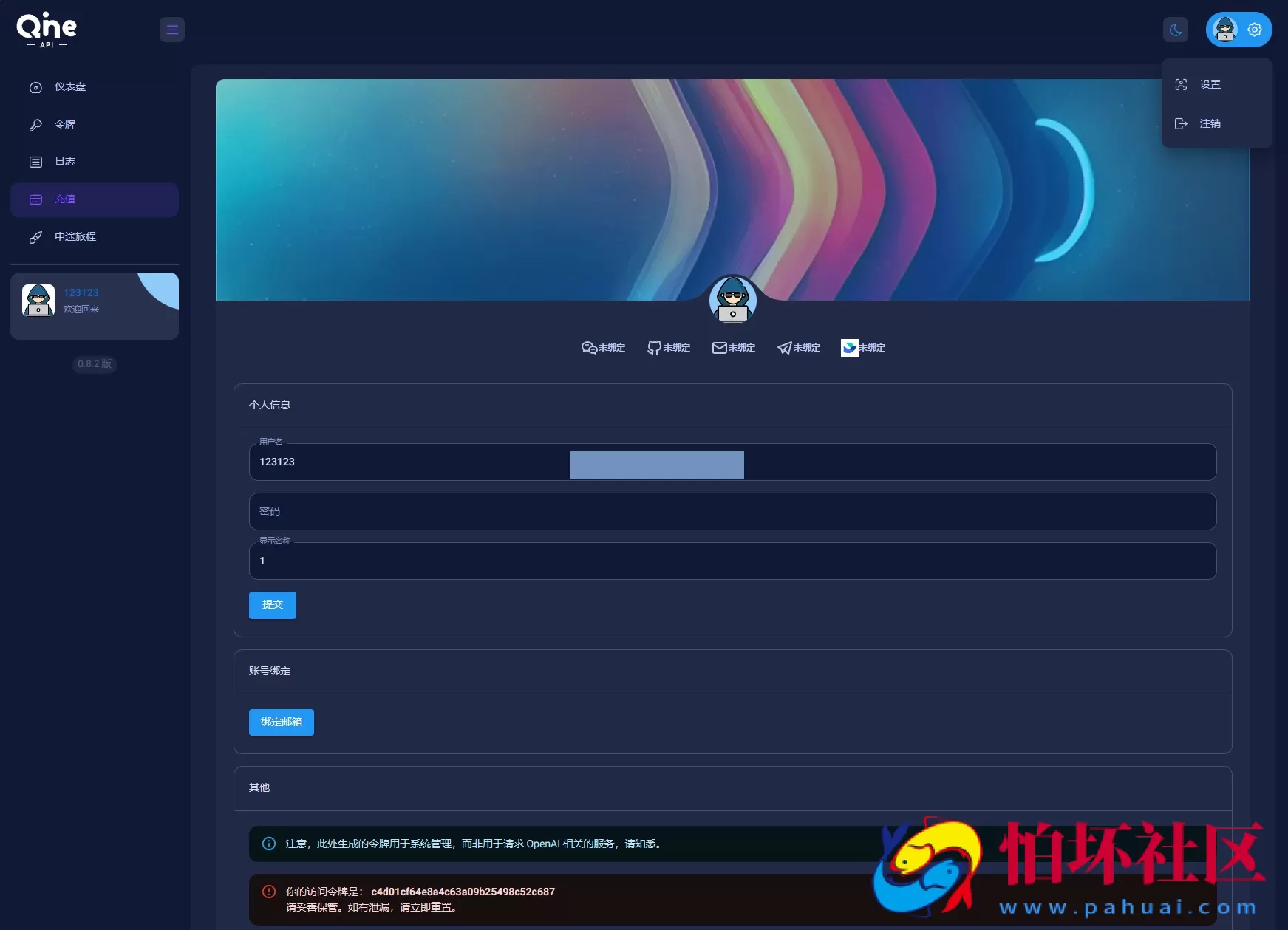The width and height of the screenshot is (1288, 930).
Task: Focus the 密码 password field
Action: point(732,511)
